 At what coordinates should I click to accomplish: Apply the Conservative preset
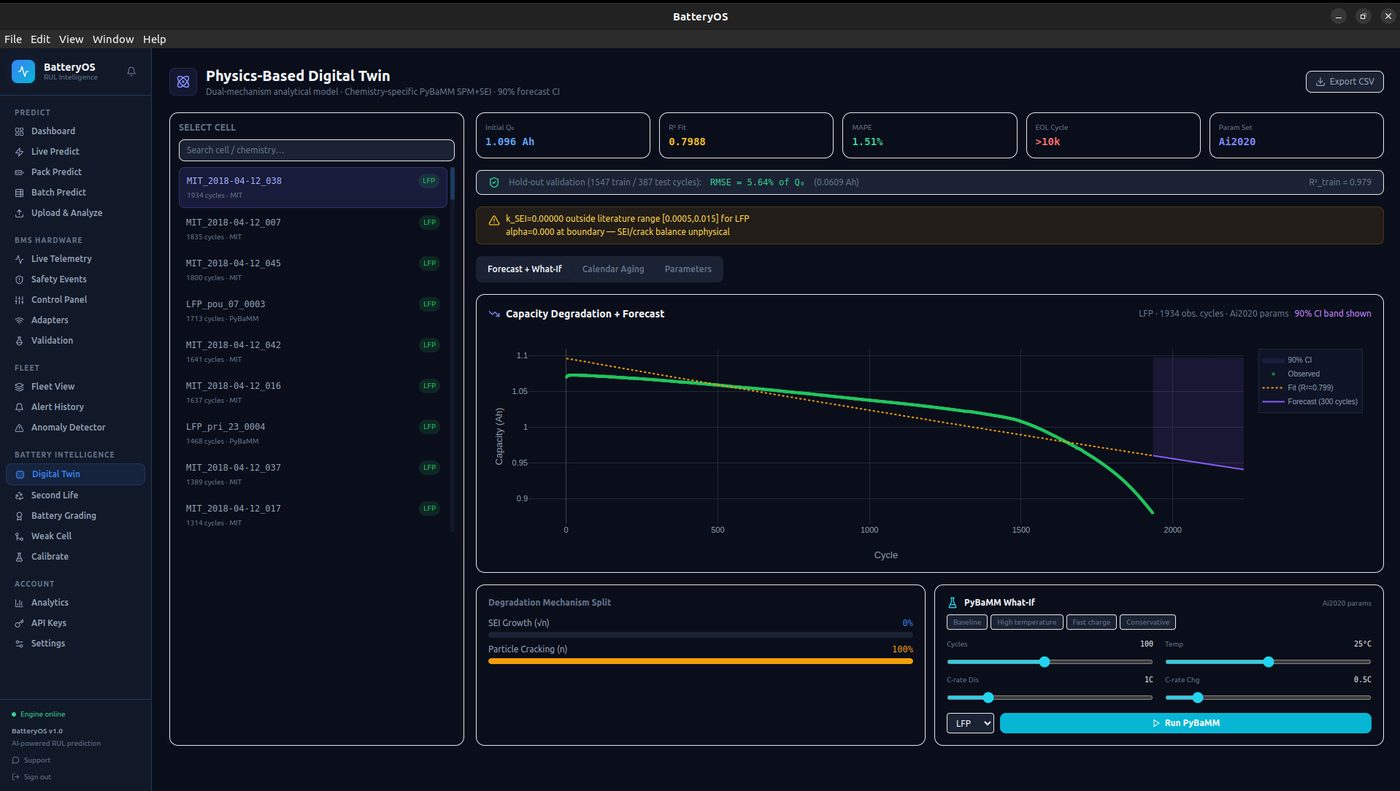pos(1147,622)
